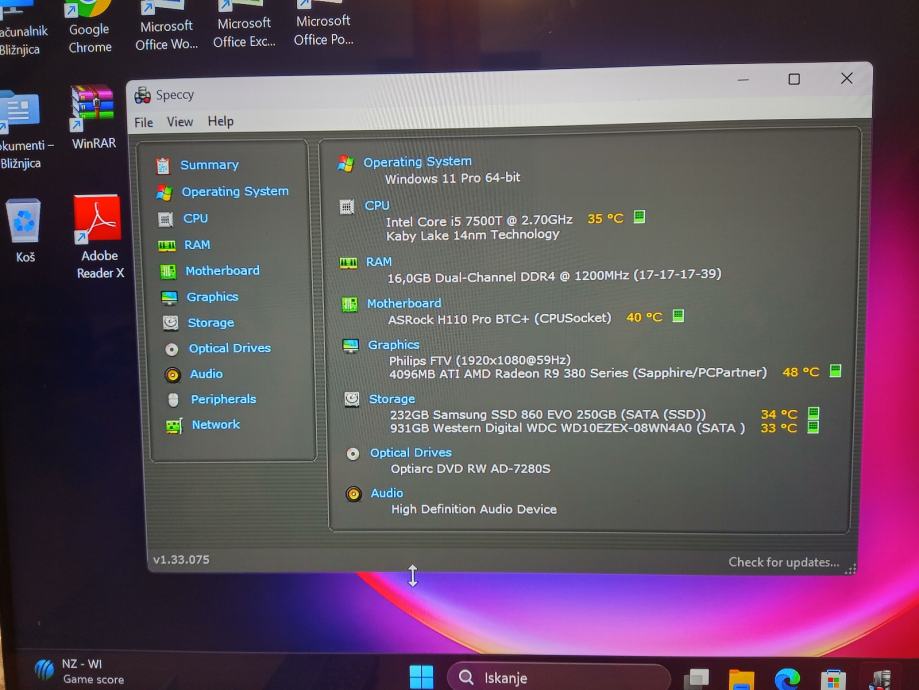Click the Motherboard icon in sidebar
Screen dimensions: 919x690
pyautogui.click(x=168, y=271)
